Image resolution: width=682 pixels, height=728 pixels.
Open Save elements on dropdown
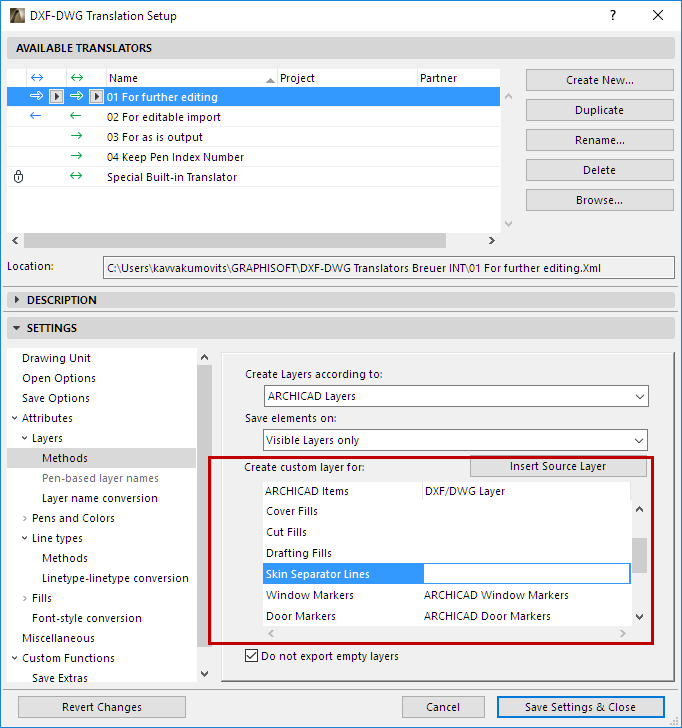click(456, 440)
